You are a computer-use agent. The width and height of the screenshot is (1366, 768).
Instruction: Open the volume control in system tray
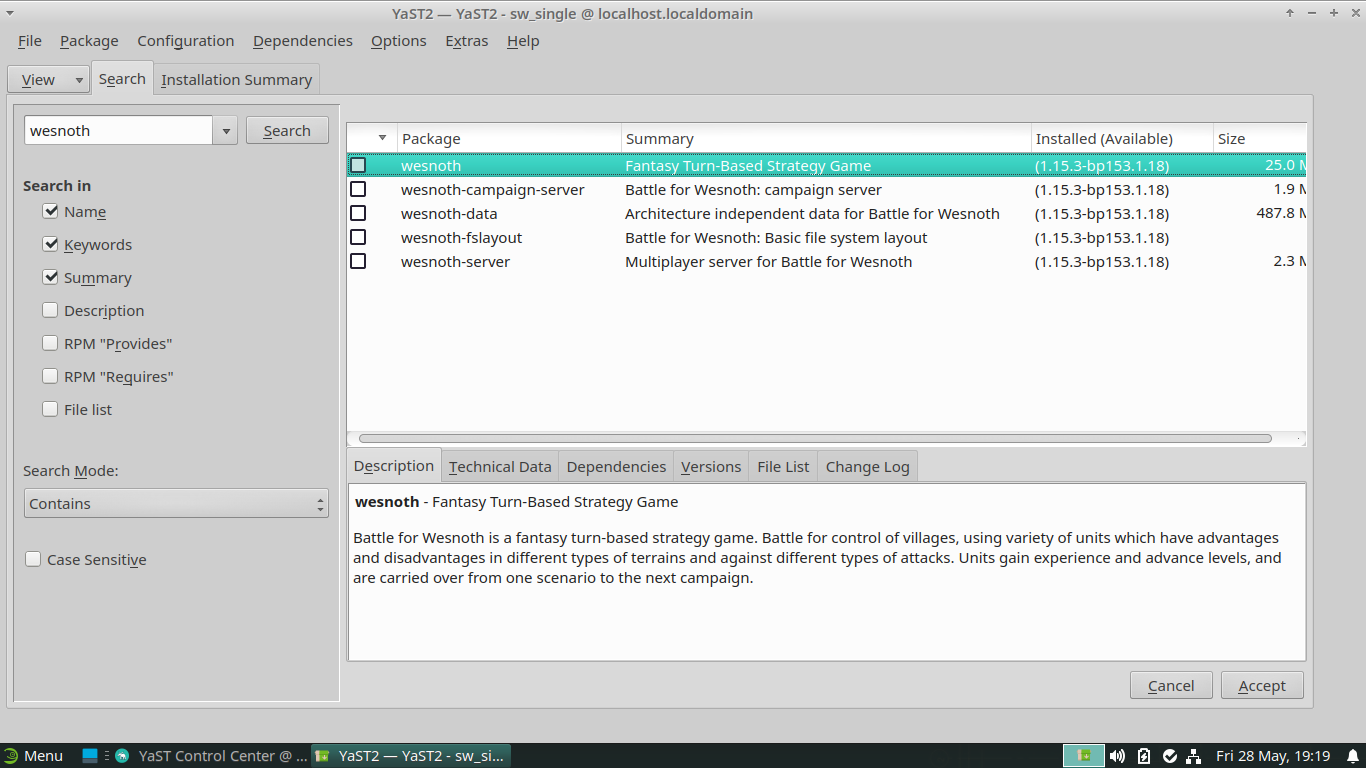[1117, 756]
